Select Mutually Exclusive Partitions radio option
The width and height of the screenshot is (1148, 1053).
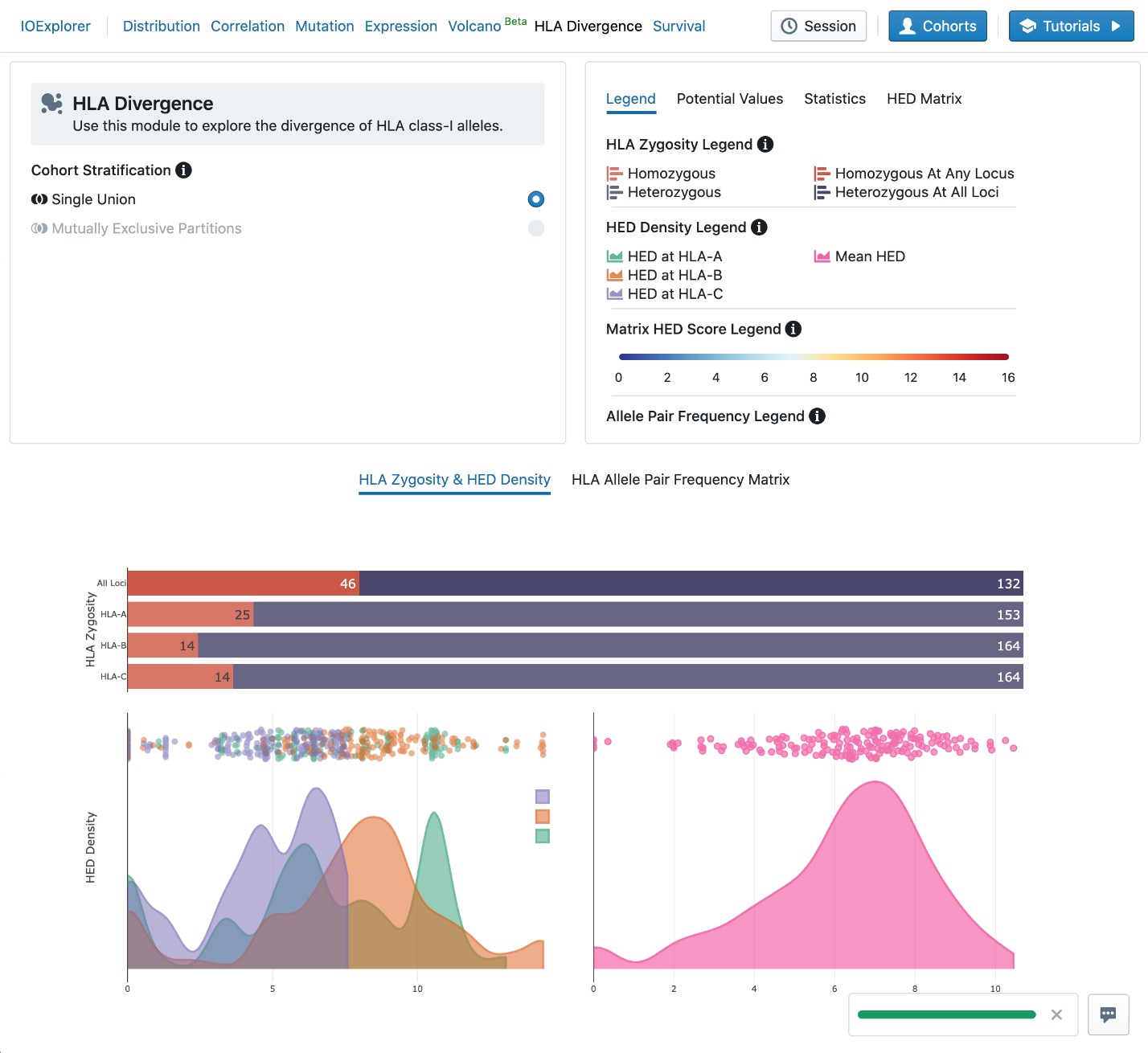click(535, 228)
